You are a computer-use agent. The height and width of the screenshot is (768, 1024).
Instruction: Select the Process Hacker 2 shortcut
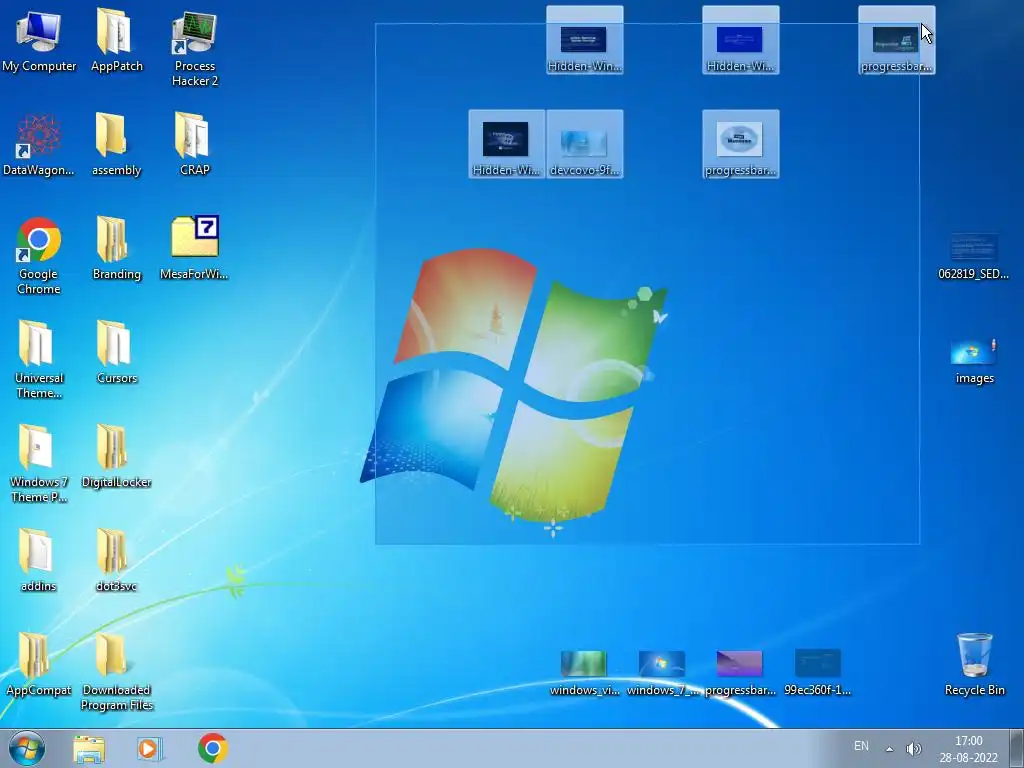tap(195, 48)
